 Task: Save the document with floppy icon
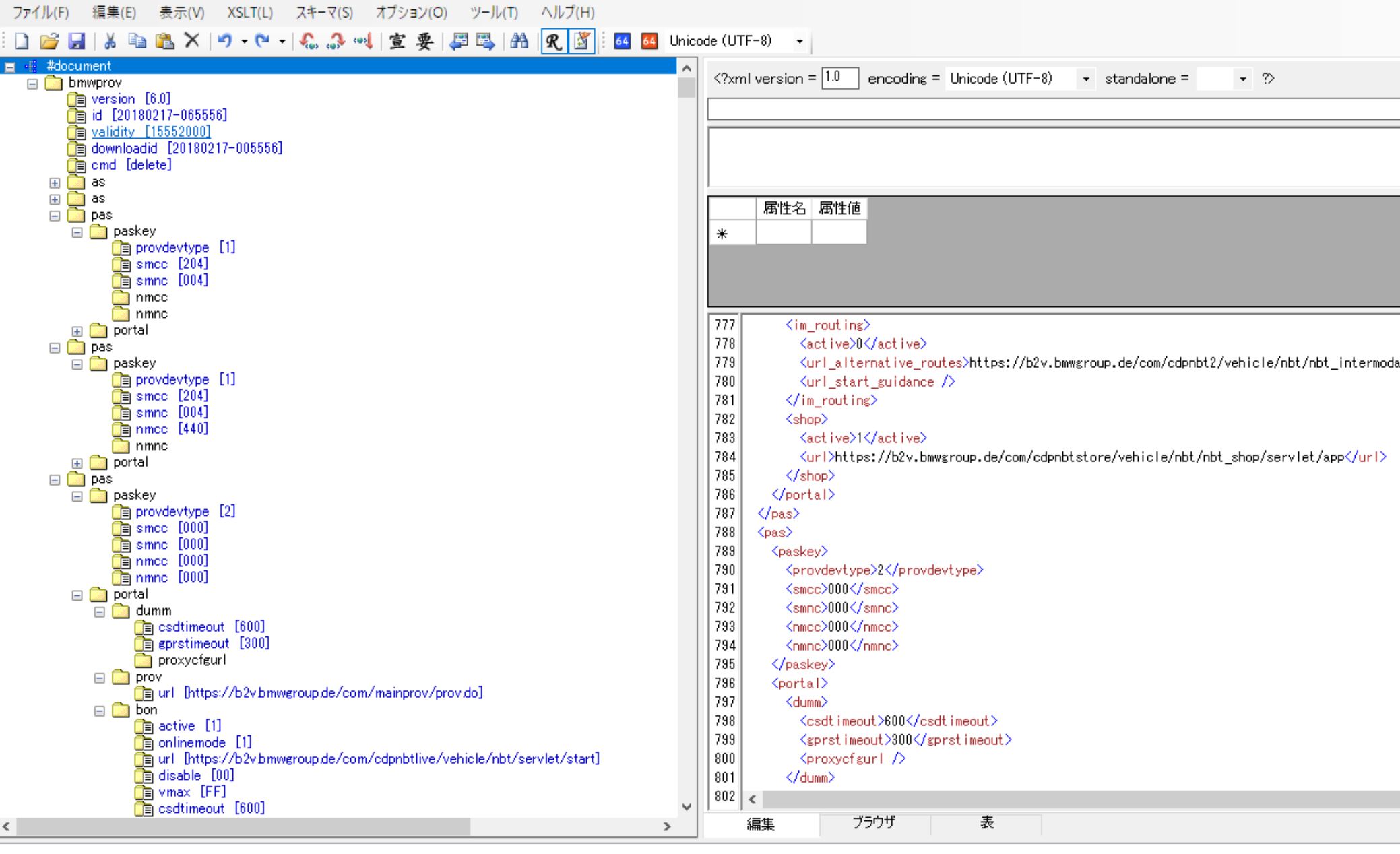click(x=77, y=41)
